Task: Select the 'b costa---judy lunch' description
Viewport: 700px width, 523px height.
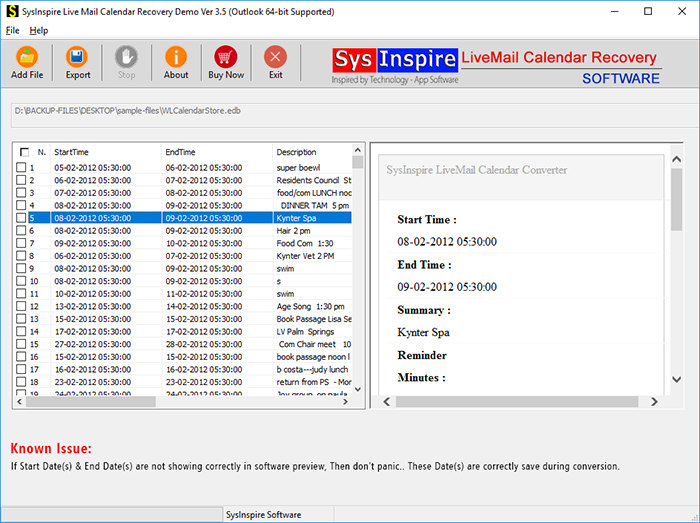Action: (312, 369)
